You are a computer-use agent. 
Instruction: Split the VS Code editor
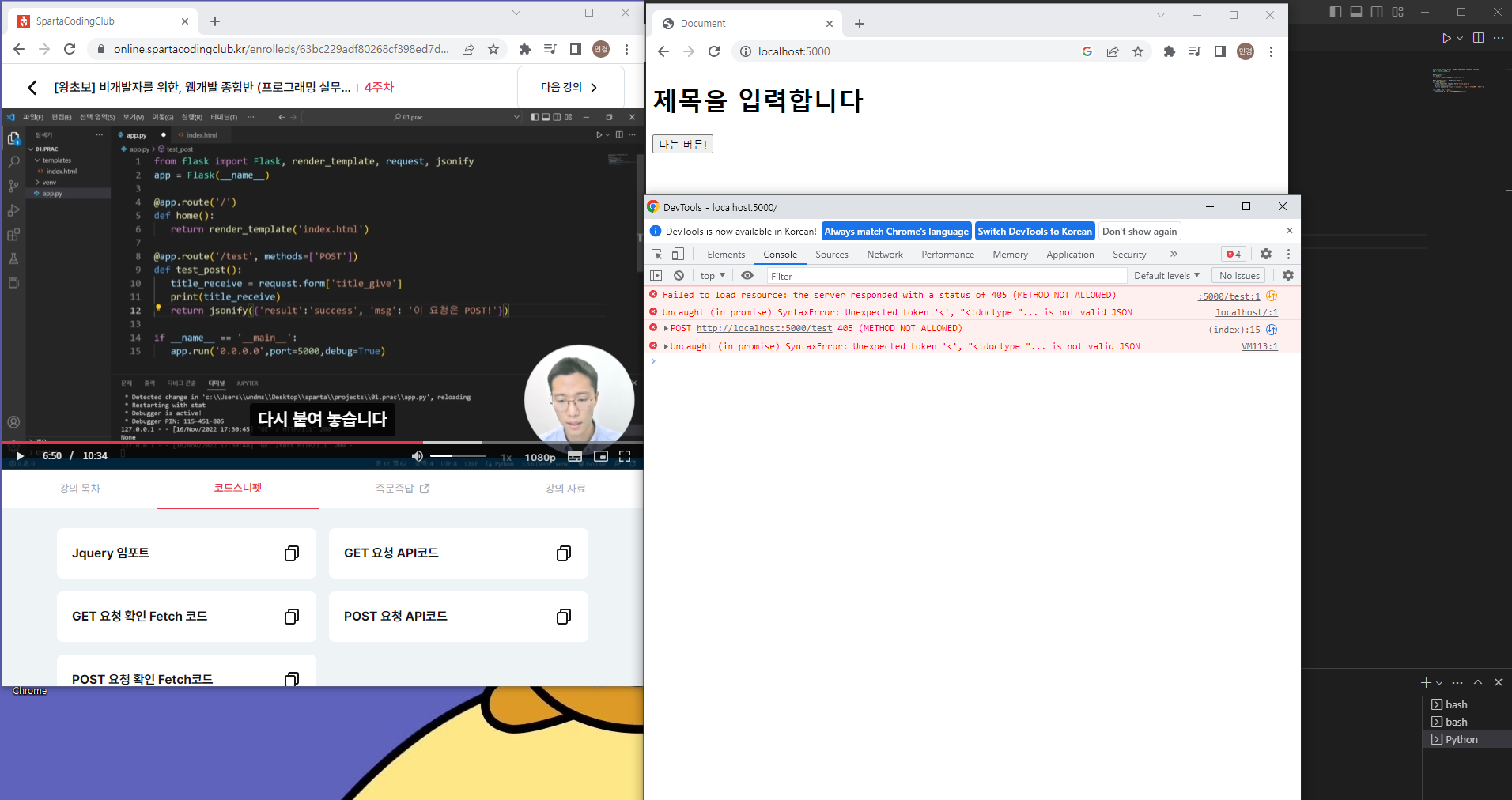click(x=1478, y=38)
